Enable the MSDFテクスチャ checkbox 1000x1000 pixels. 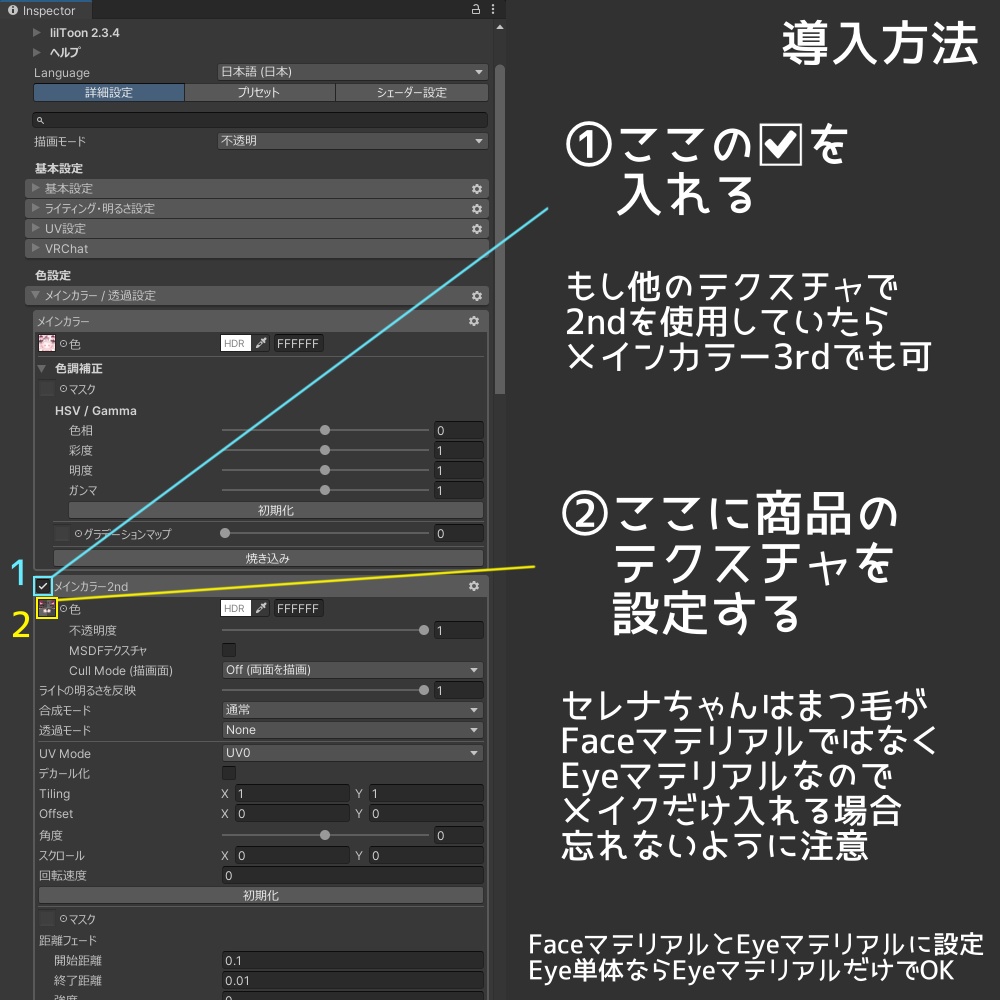(229, 650)
